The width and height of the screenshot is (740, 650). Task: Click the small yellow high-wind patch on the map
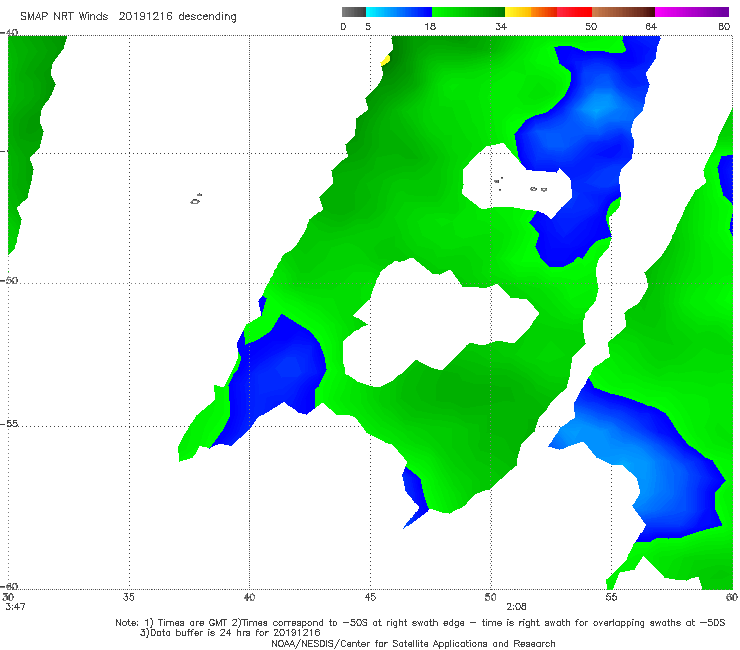click(385, 60)
